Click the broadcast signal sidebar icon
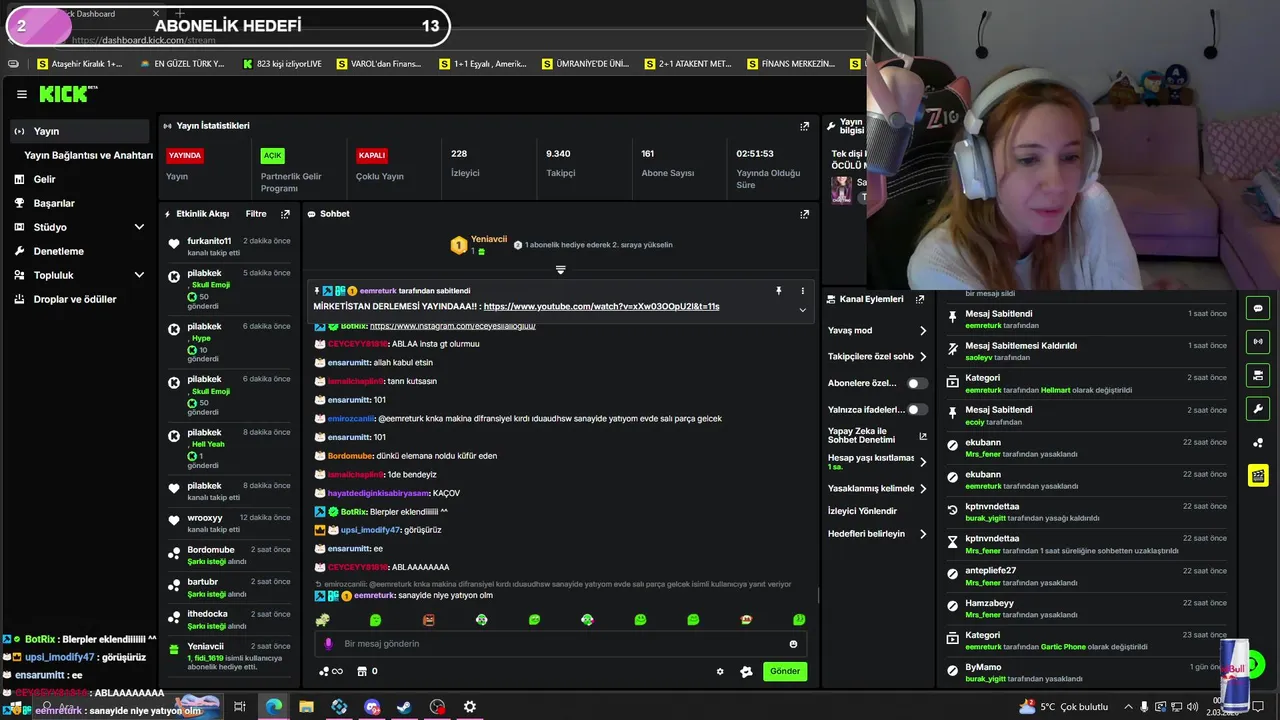This screenshot has width=1280, height=720. pyautogui.click(x=1258, y=341)
